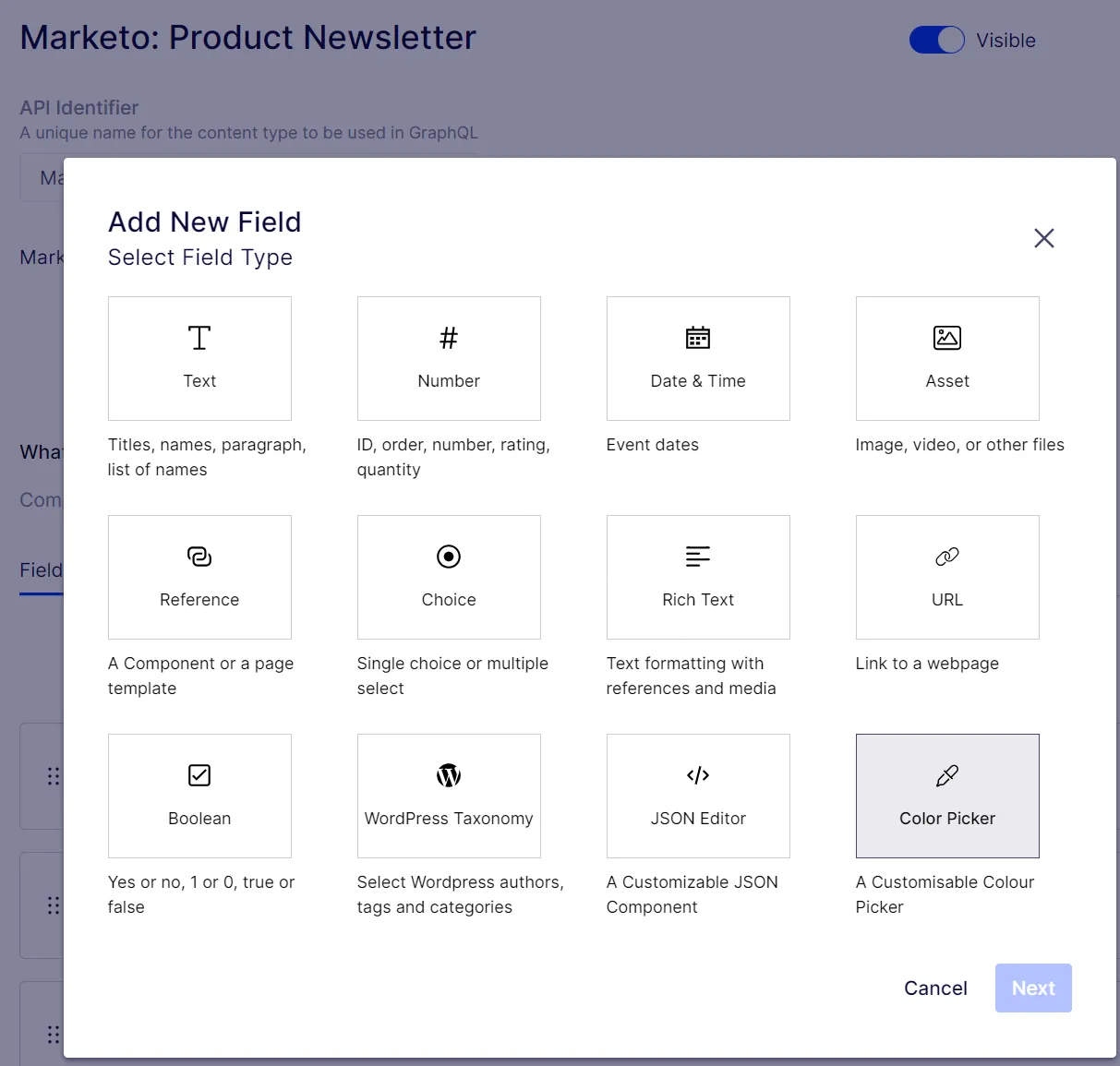Pick the Date & Time calendar icon
Screen dimensions: 1120x1066
click(698, 338)
